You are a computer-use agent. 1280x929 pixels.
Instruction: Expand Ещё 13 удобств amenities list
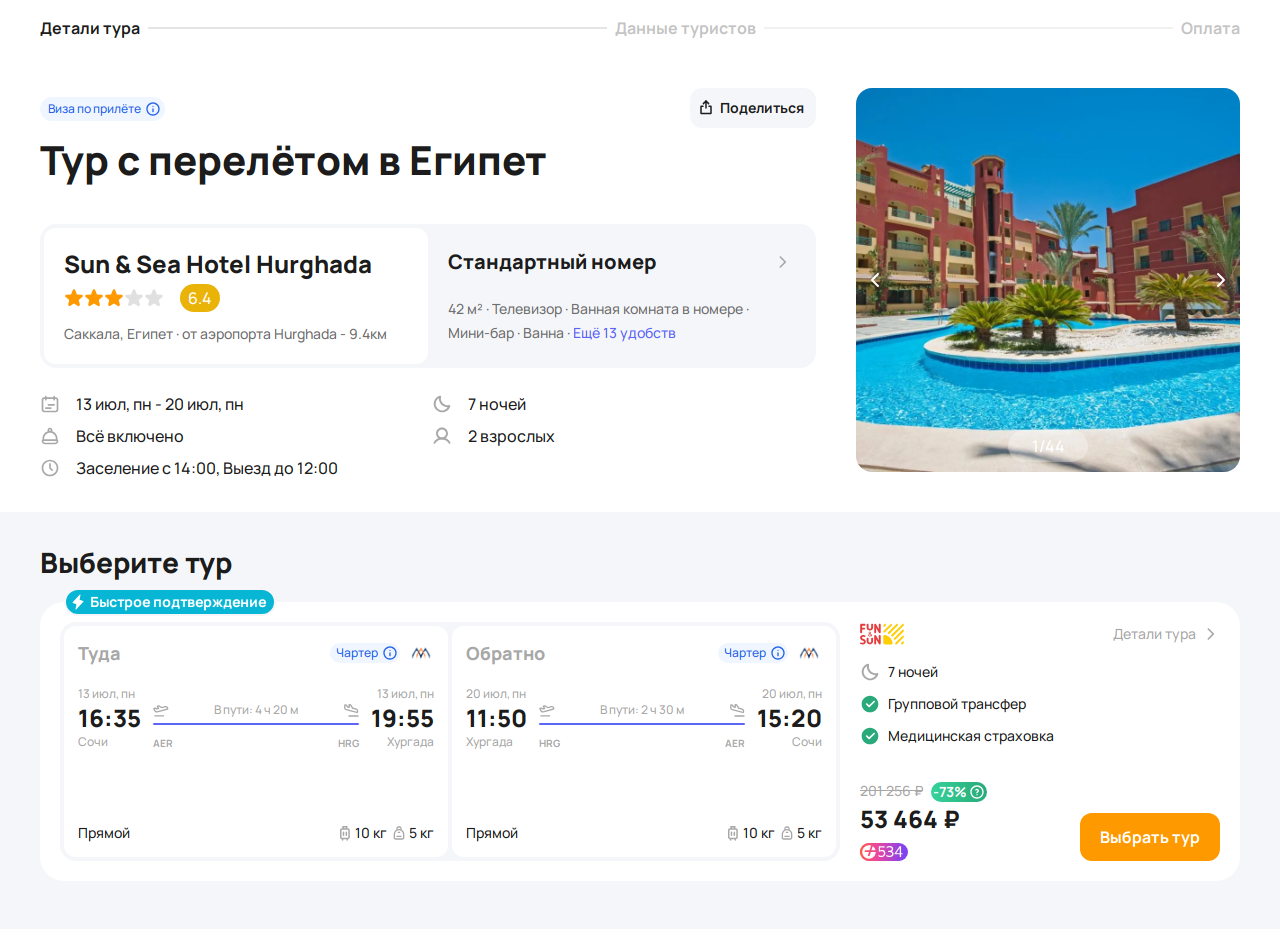[624, 333]
